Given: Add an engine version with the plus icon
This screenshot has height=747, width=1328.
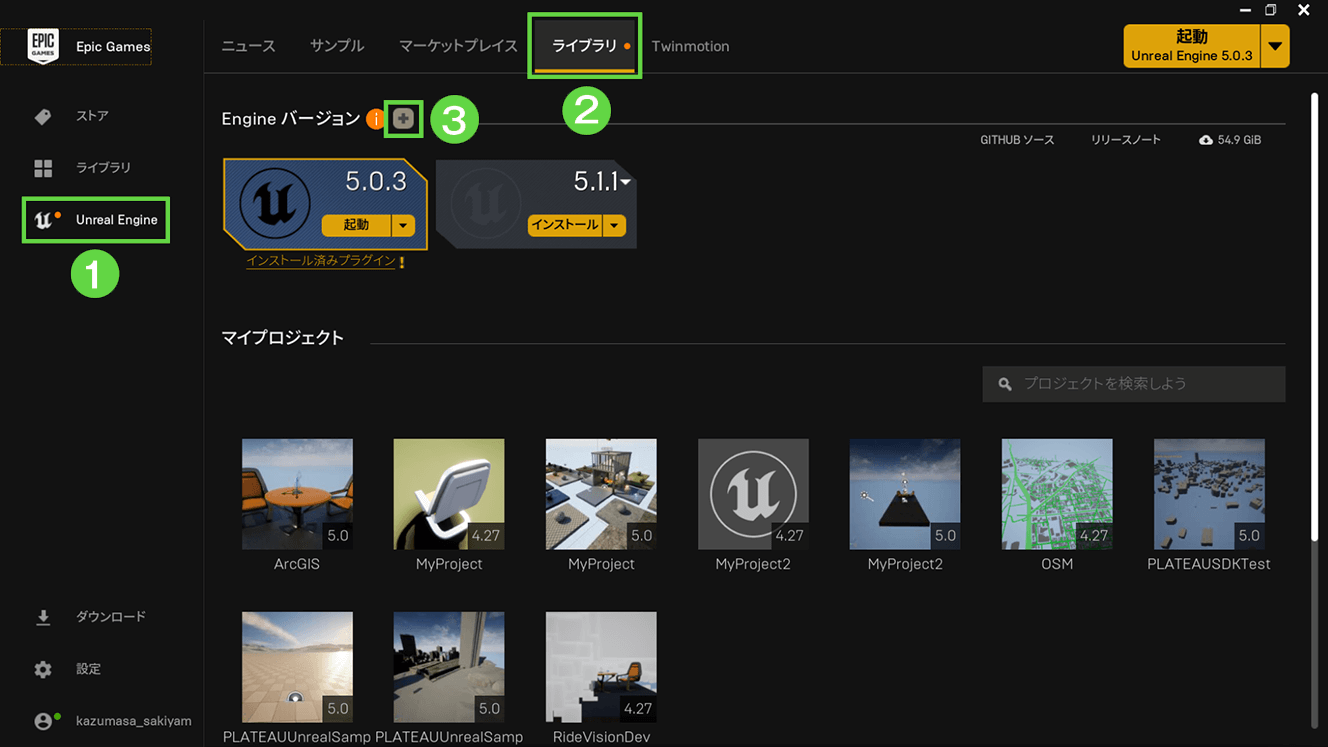Looking at the screenshot, I should click(403, 119).
